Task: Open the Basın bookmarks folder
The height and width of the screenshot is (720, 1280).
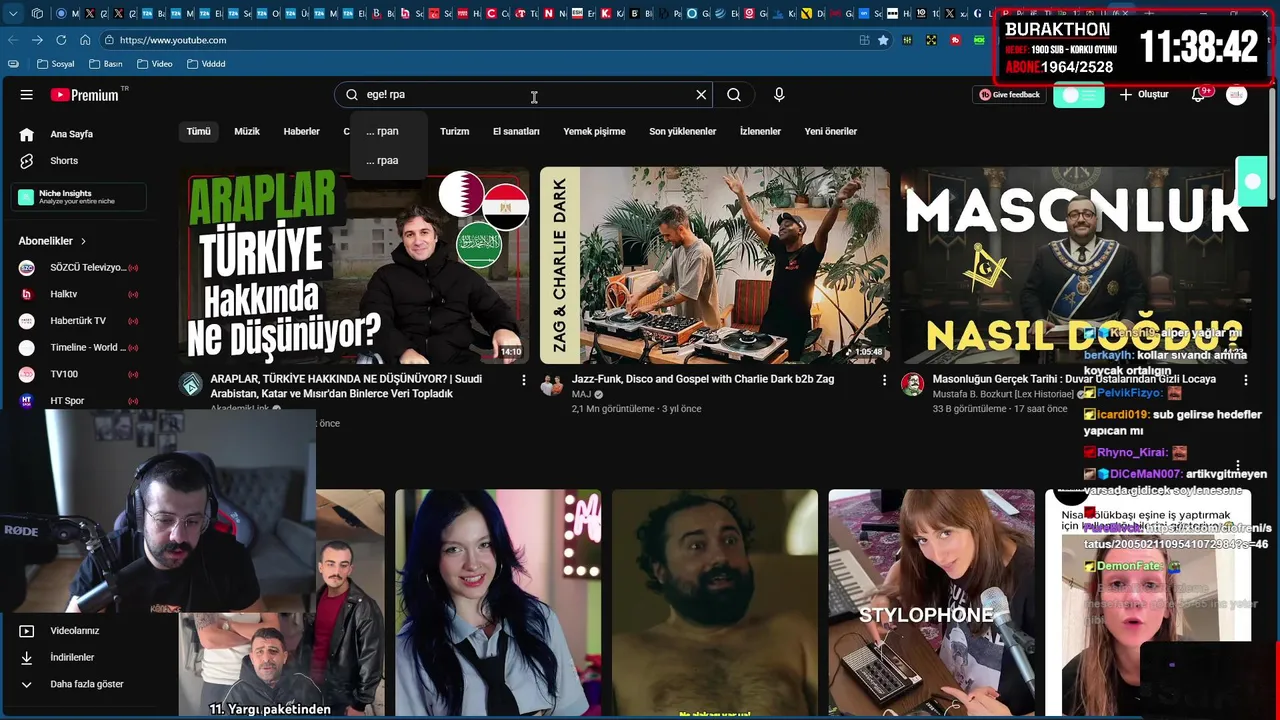Action: (x=106, y=64)
